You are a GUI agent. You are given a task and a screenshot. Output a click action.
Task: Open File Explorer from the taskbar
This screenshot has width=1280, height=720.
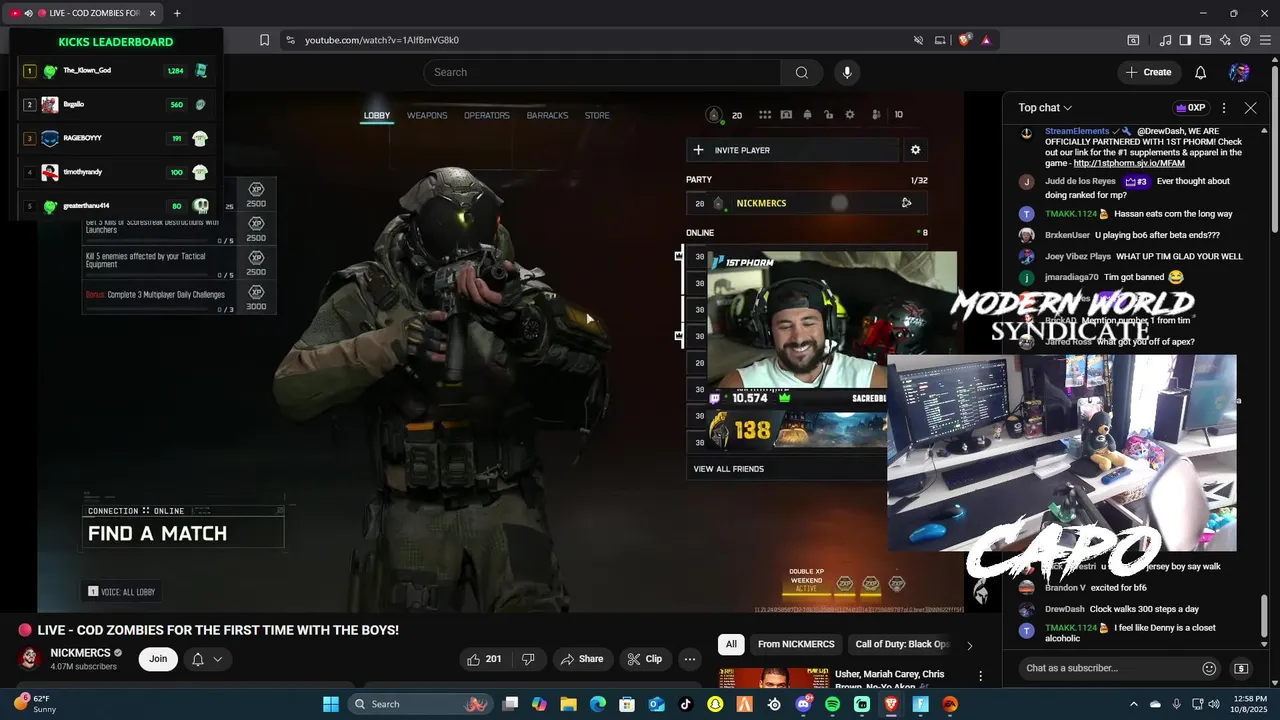(568, 704)
